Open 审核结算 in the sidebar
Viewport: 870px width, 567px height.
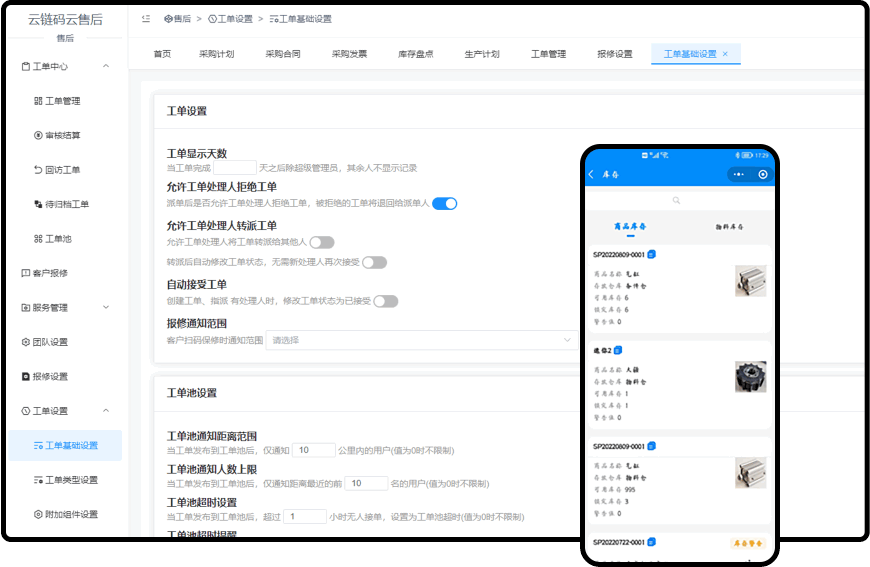pyautogui.click(x=62, y=135)
